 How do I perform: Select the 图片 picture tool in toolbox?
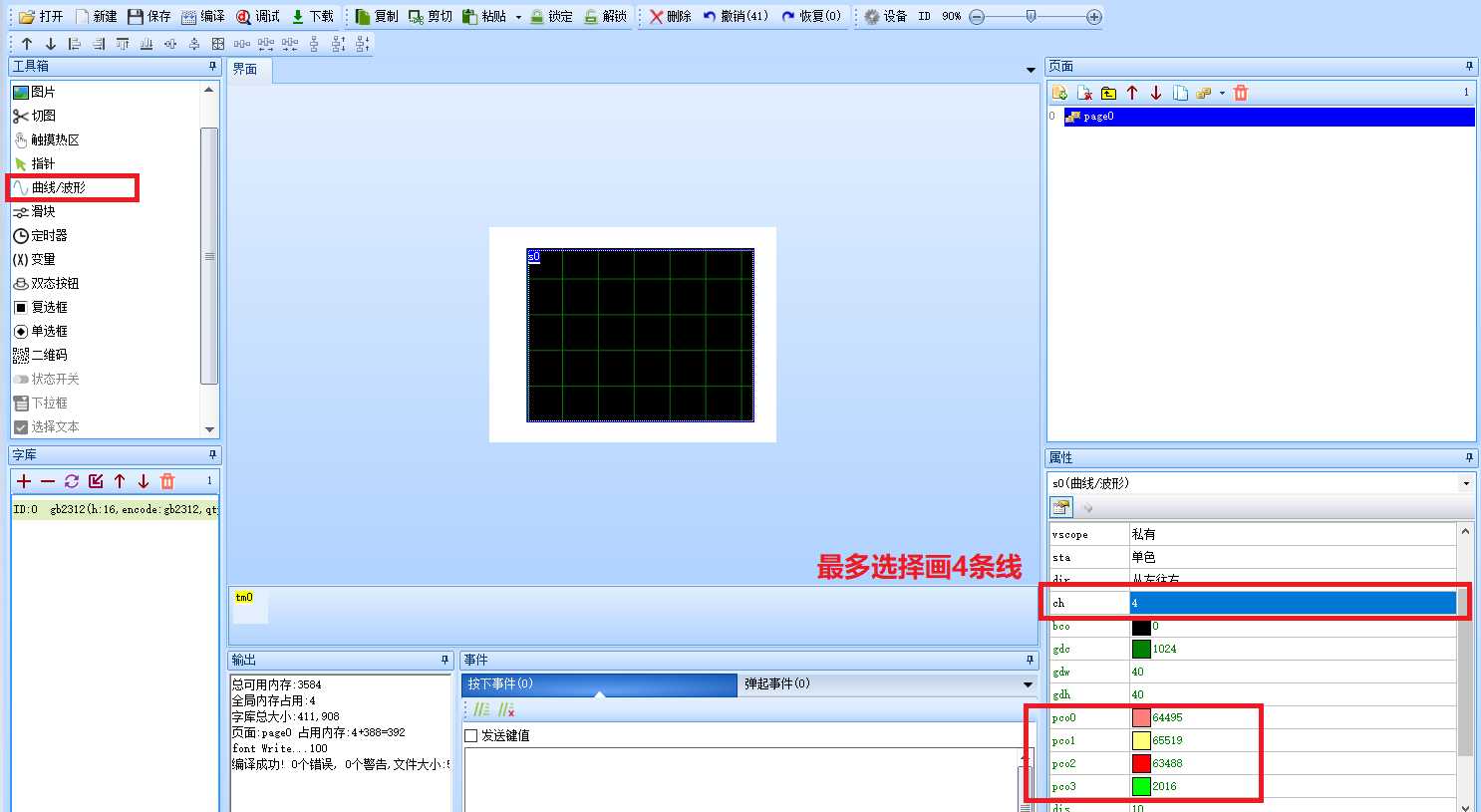point(35,92)
